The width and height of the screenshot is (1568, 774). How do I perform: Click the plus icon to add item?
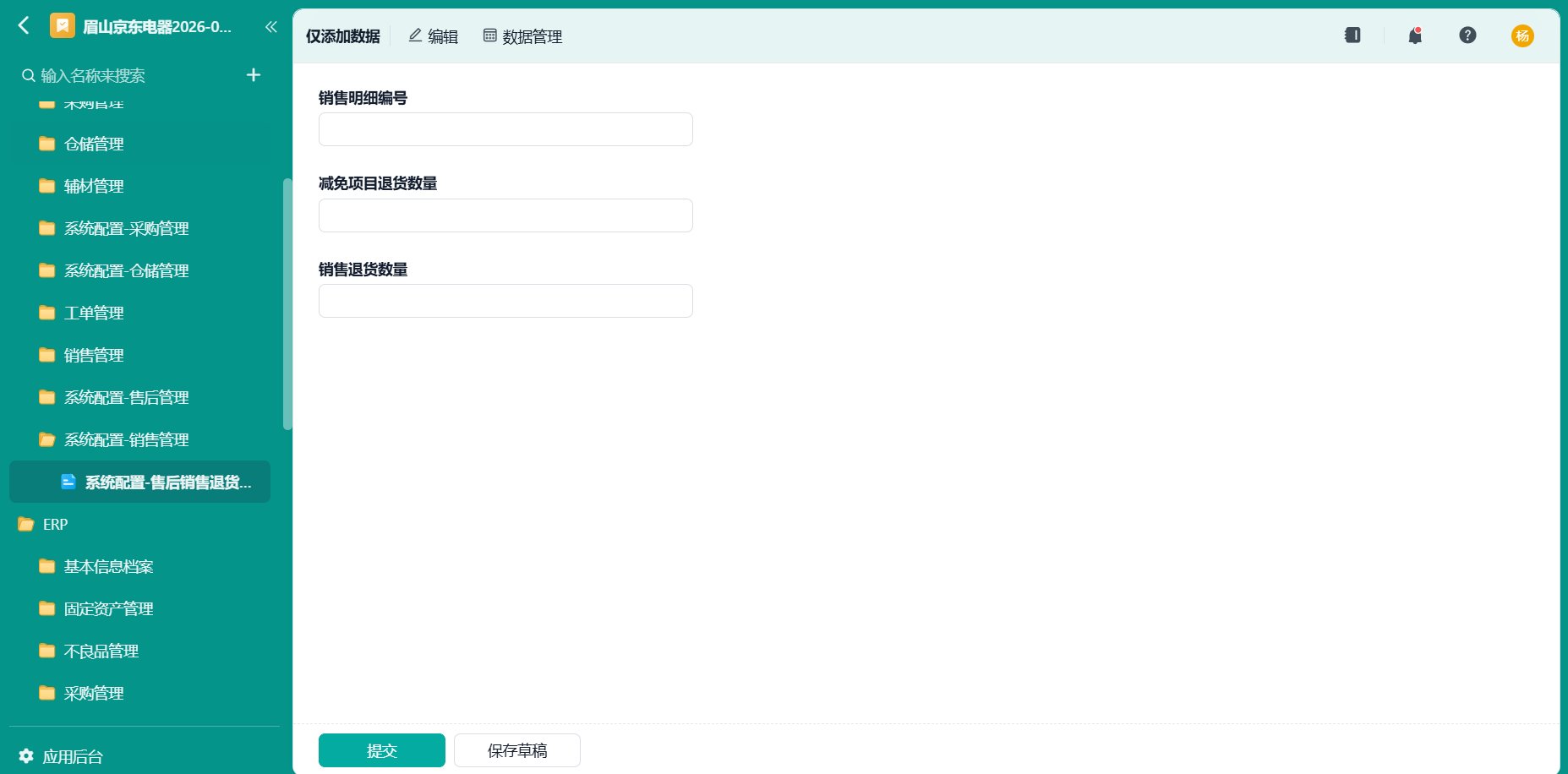(x=254, y=75)
